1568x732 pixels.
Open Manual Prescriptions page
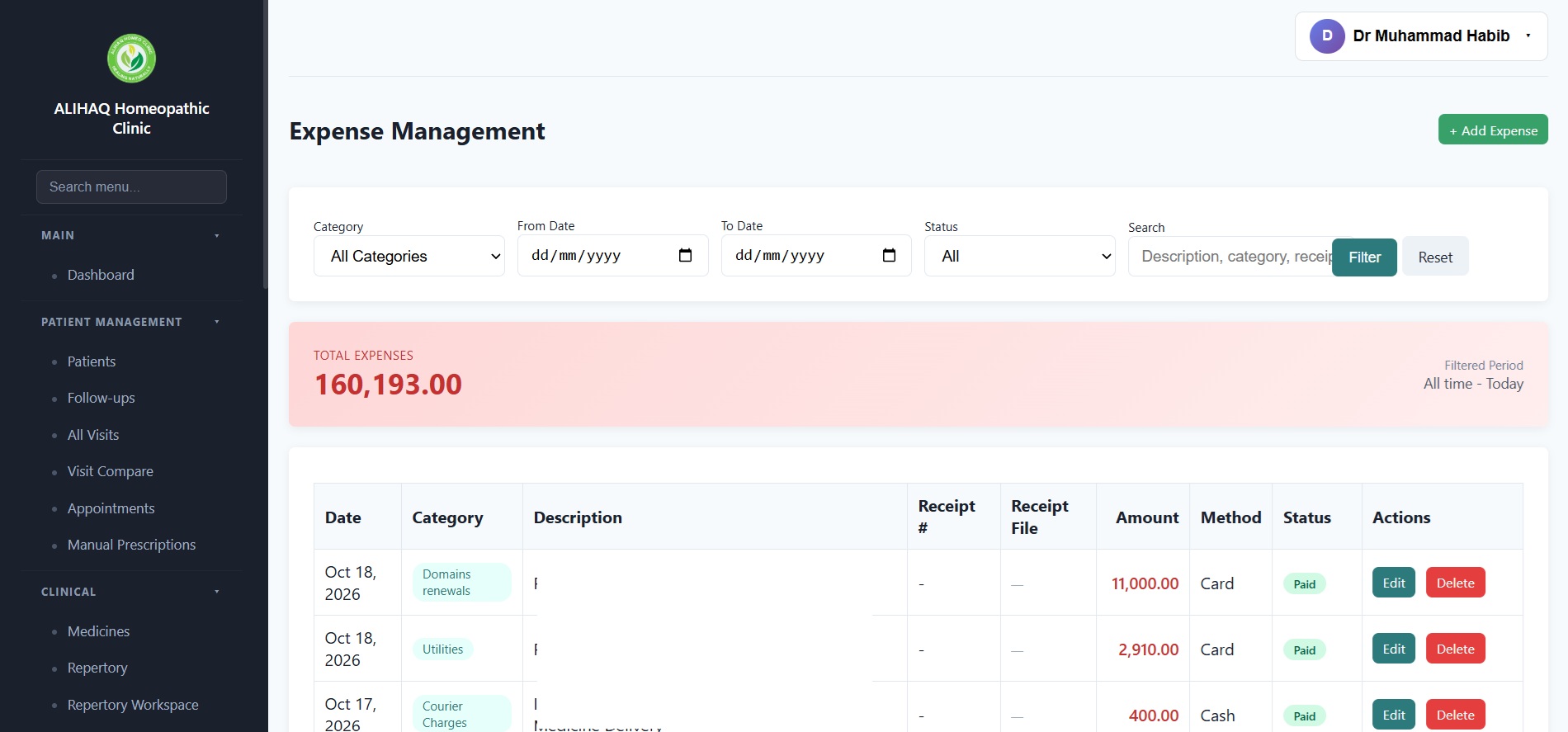pyautogui.click(x=132, y=545)
